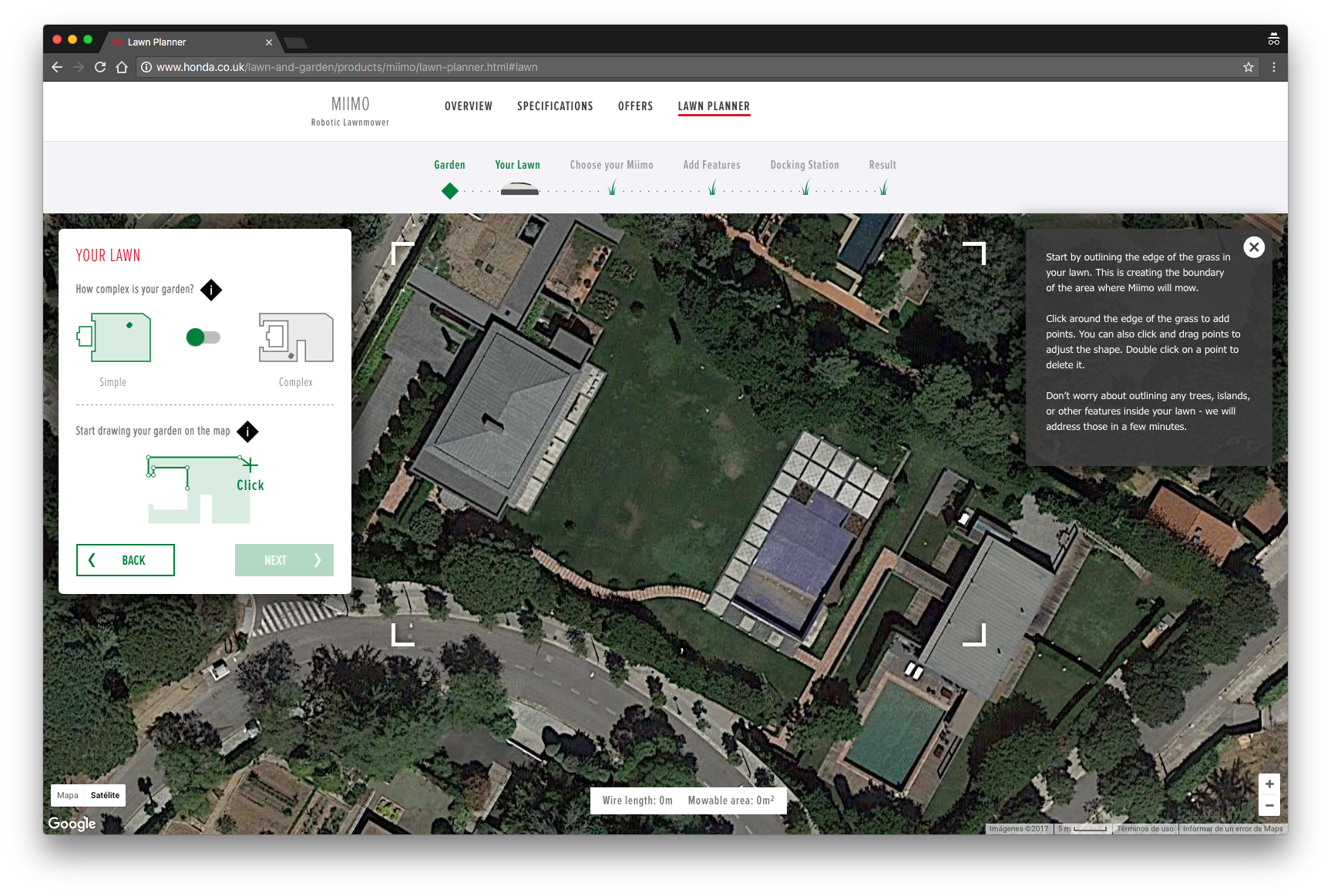Click the Complex label
Screen dimensions: 1331x896
tap(296, 382)
